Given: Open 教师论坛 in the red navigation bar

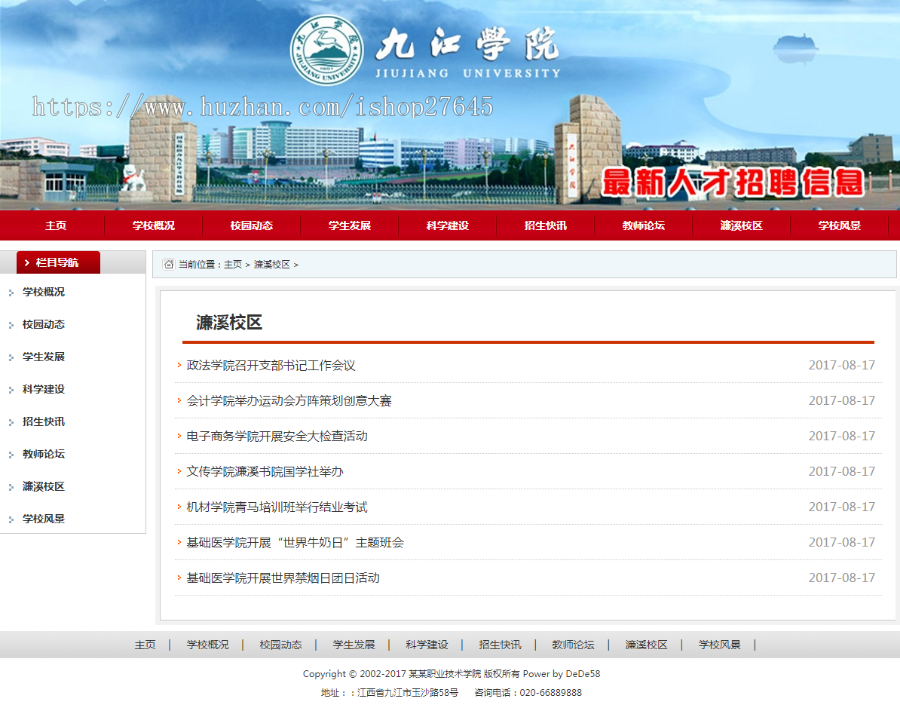Looking at the screenshot, I should tap(643, 226).
